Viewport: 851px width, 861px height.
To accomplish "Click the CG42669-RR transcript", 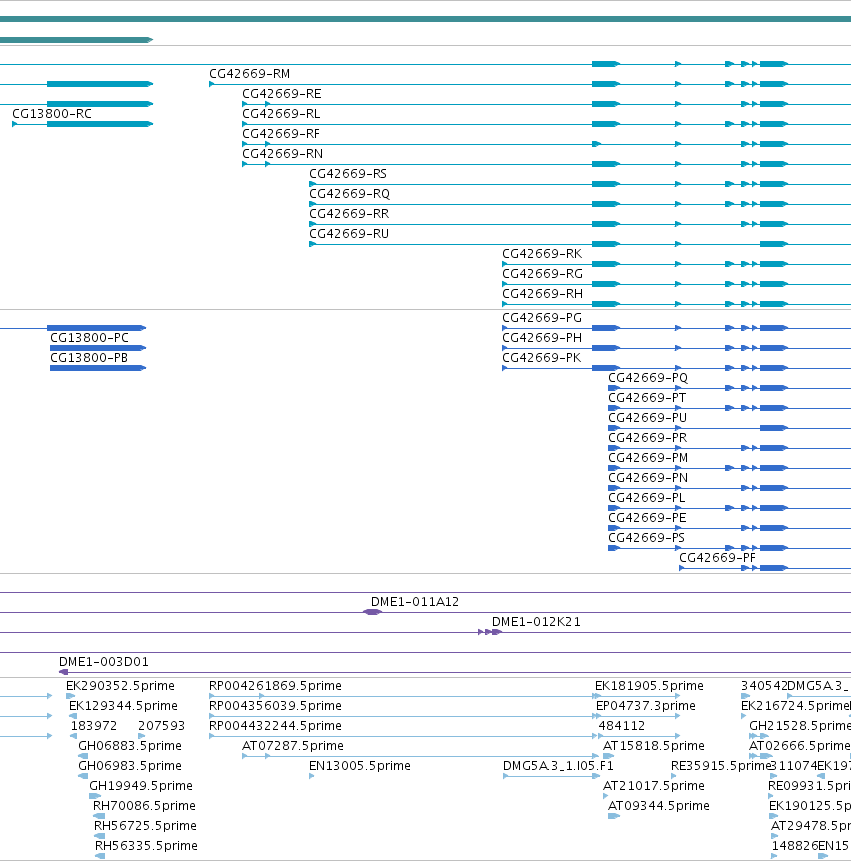I will 349,214.
